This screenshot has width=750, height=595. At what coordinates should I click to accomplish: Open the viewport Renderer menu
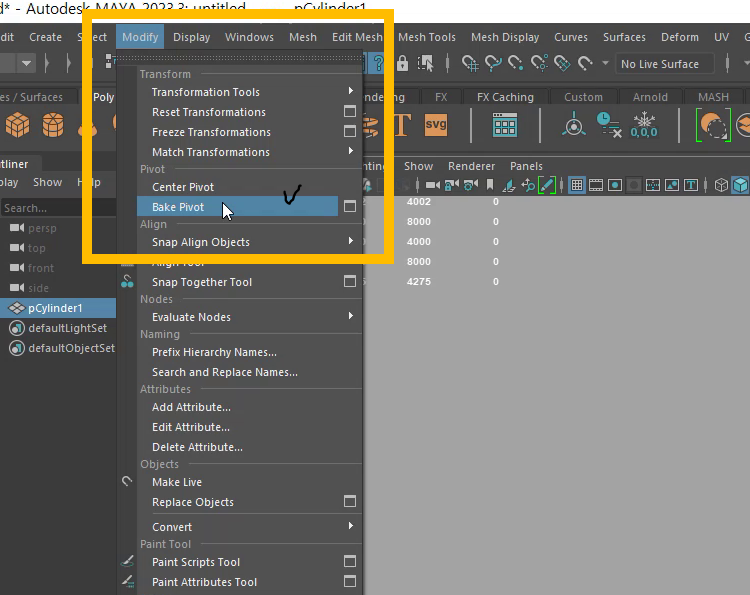471,166
